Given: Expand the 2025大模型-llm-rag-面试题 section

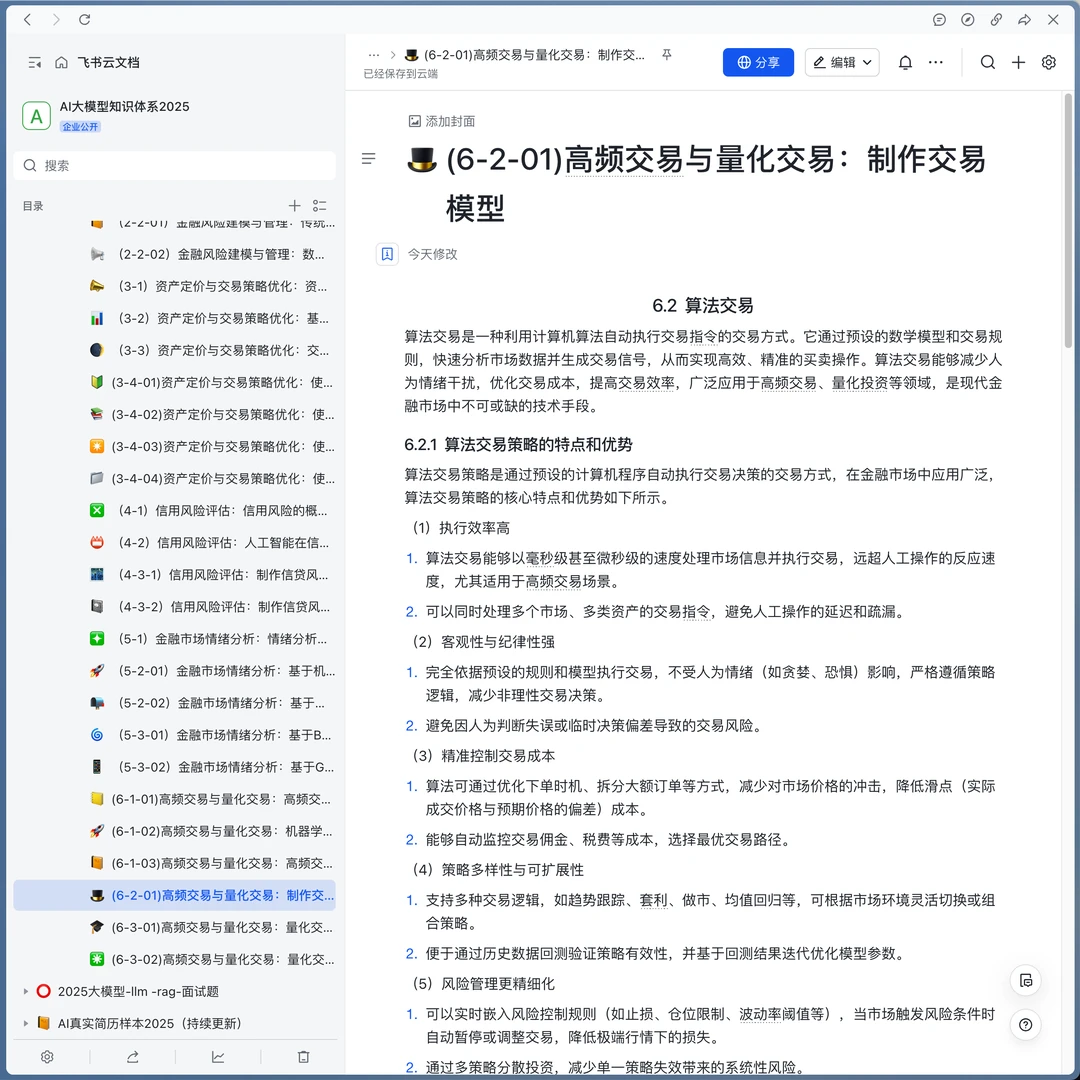Looking at the screenshot, I should coord(26,991).
